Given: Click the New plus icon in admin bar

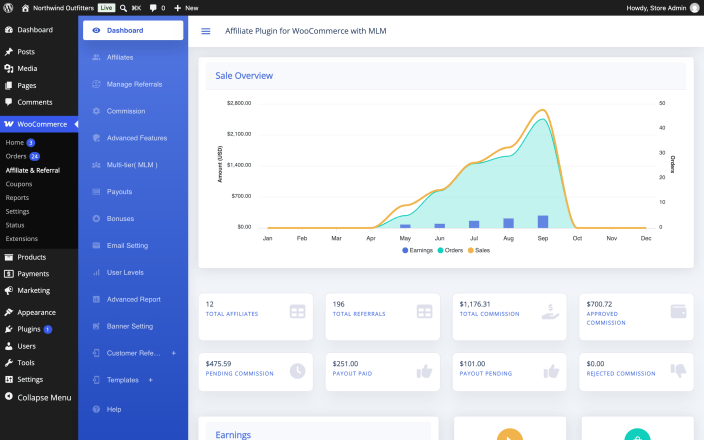Looking at the screenshot, I should coord(177,8).
